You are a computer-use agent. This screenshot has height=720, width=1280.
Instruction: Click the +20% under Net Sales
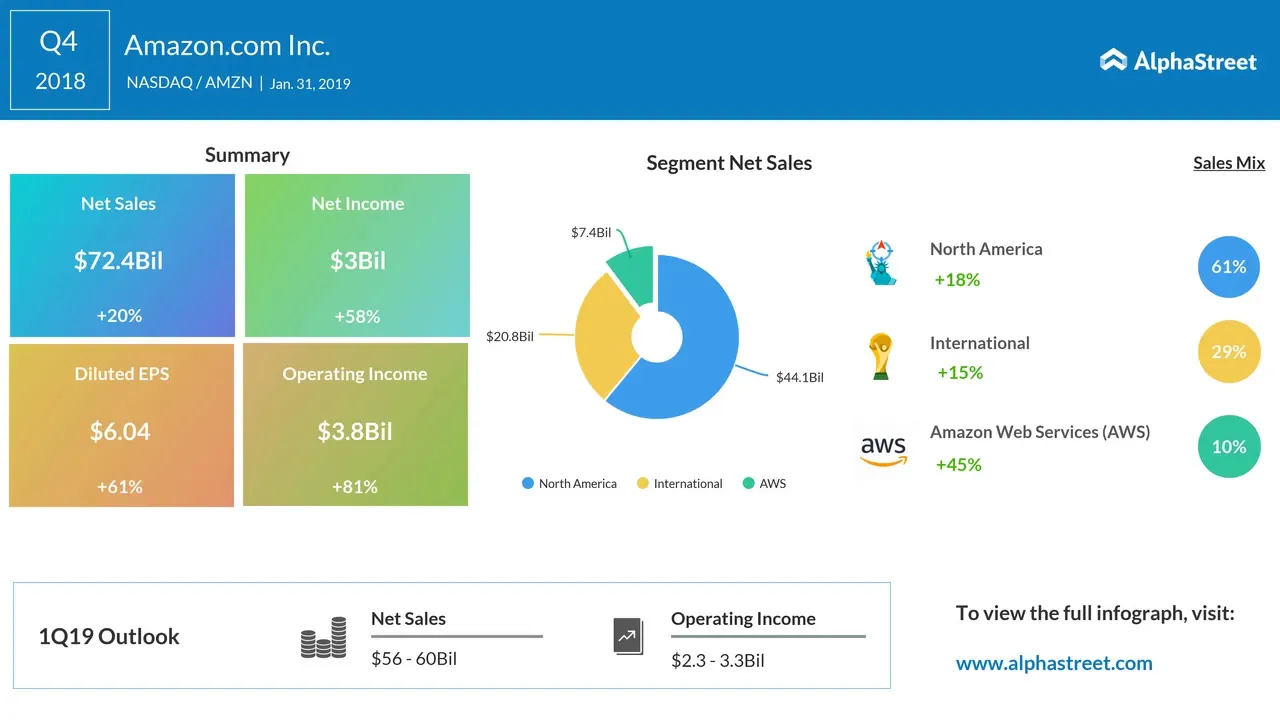(x=119, y=316)
